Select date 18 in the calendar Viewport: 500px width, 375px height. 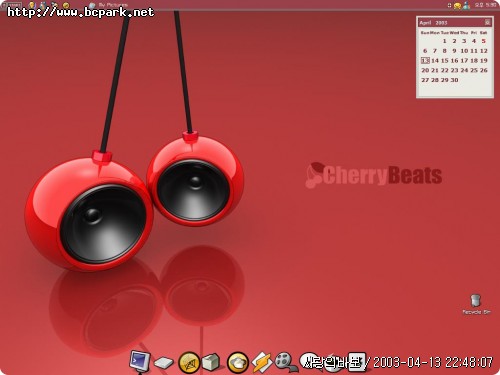tap(474, 60)
